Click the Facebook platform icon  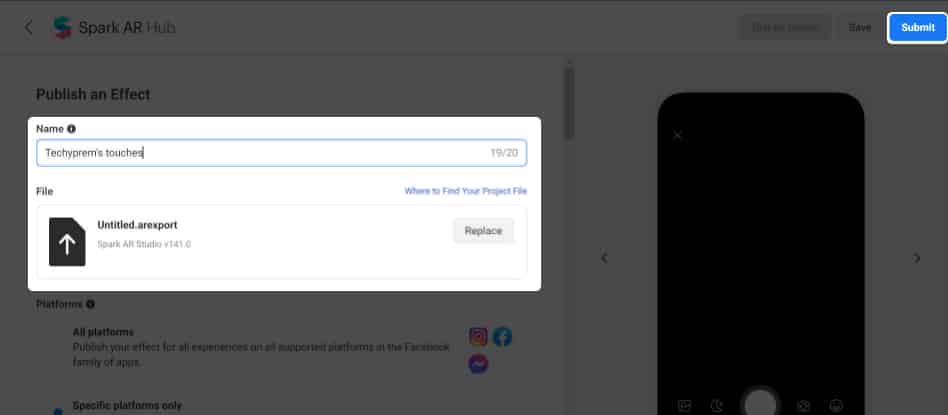pos(502,337)
